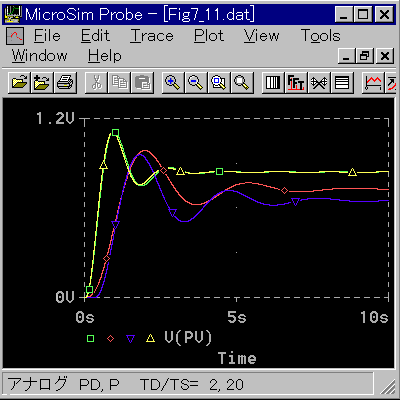
Task: Click the Log Y axis icon
Action: (x=342, y=82)
